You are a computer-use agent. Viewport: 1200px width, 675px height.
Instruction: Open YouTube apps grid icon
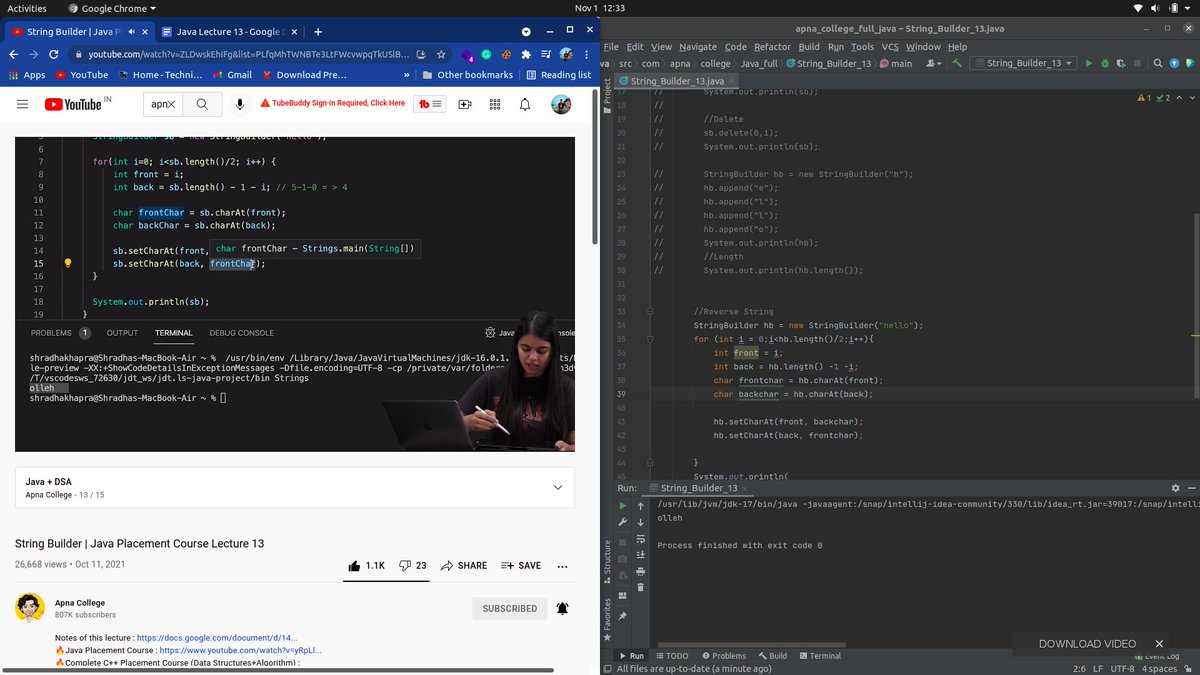click(x=495, y=104)
